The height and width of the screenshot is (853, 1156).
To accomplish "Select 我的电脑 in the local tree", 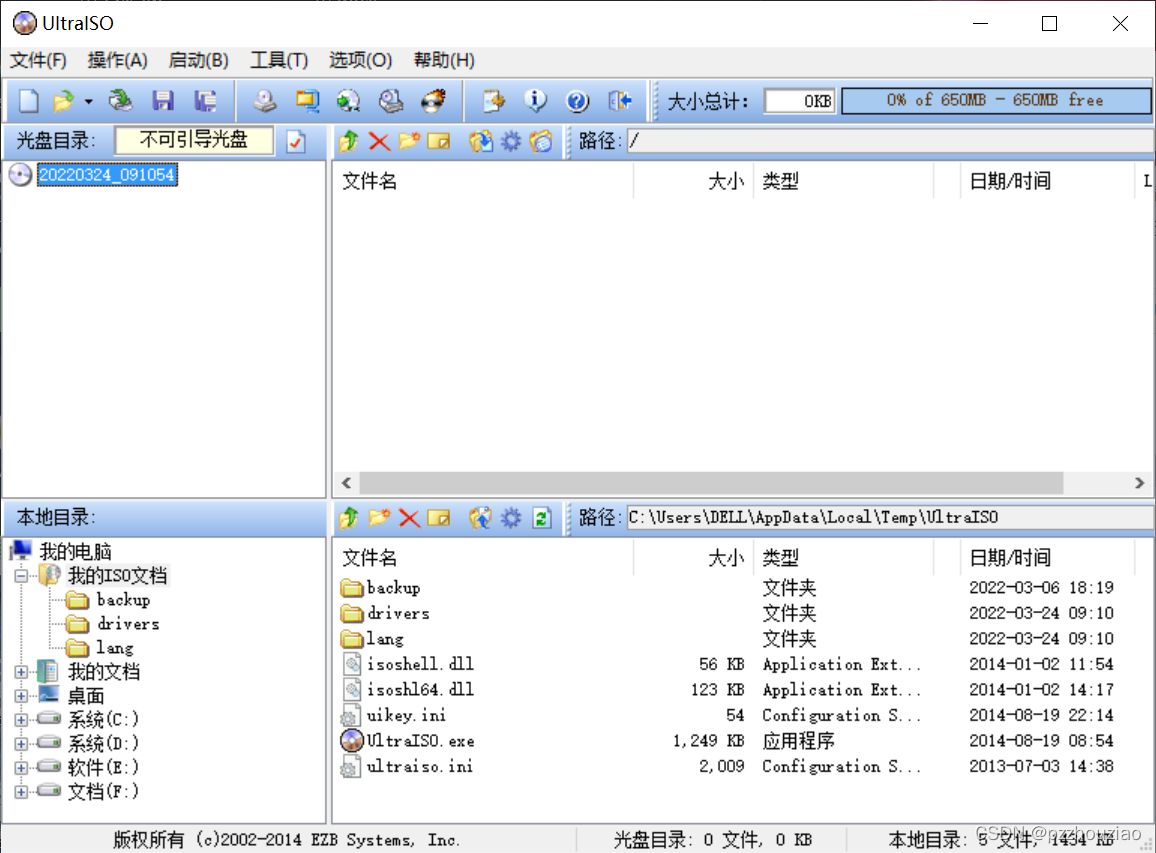I will coord(75,551).
